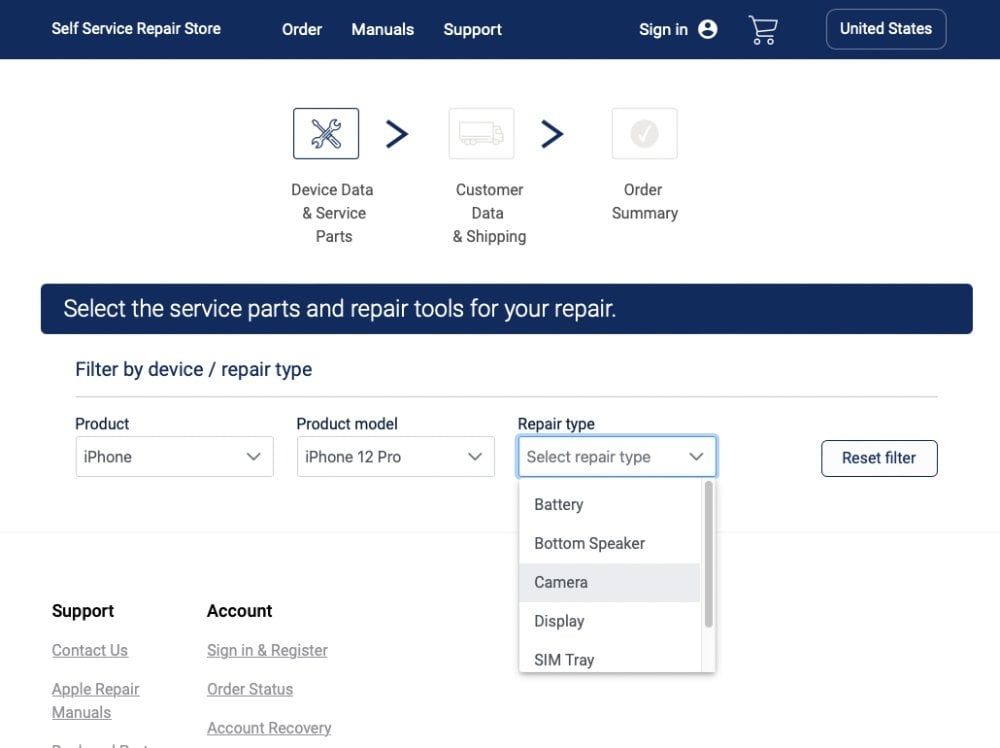Expand the Product dropdown showing iPhone

(x=175, y=457)
